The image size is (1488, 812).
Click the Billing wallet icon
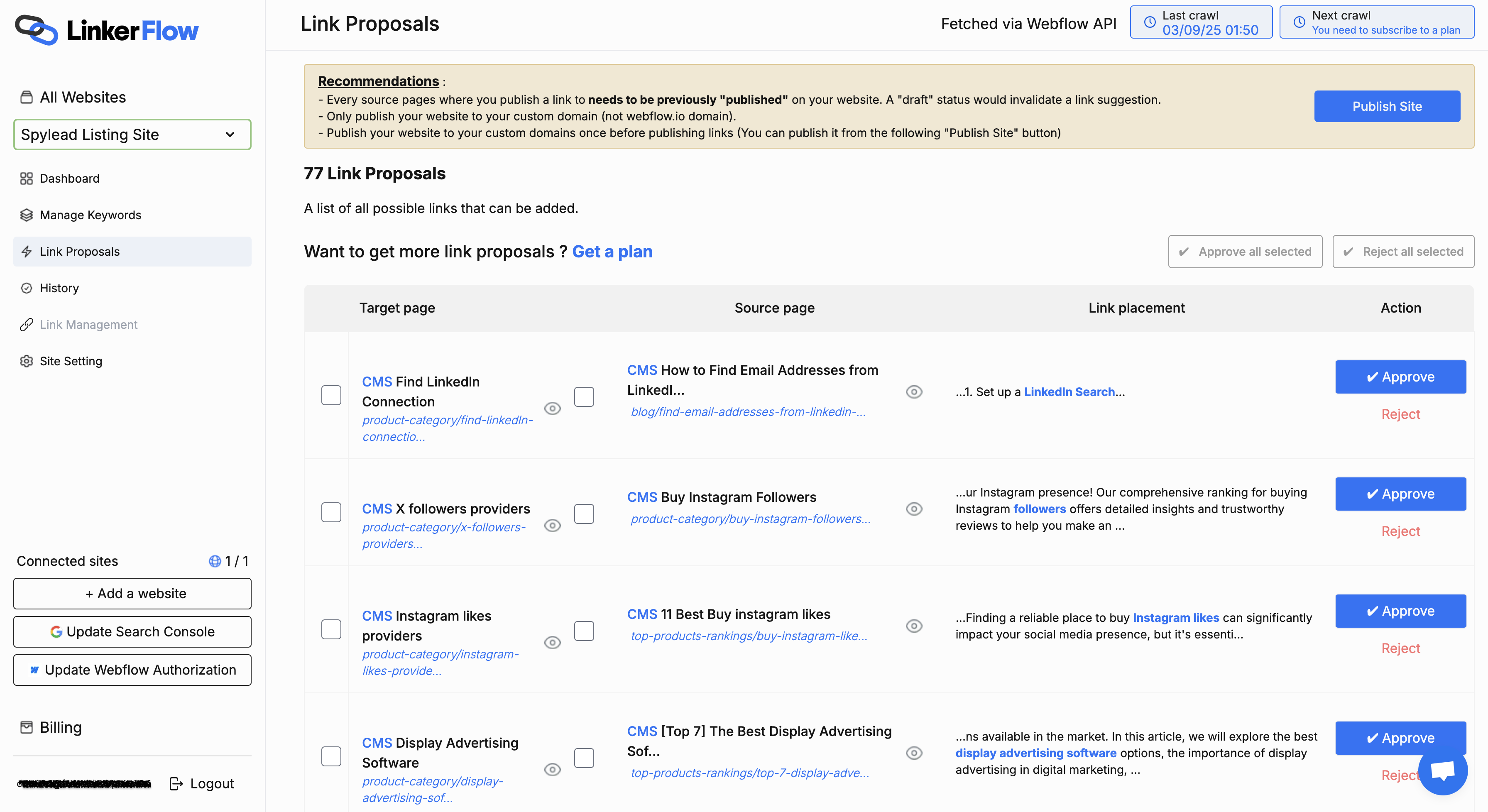click(x=27, y=726)
